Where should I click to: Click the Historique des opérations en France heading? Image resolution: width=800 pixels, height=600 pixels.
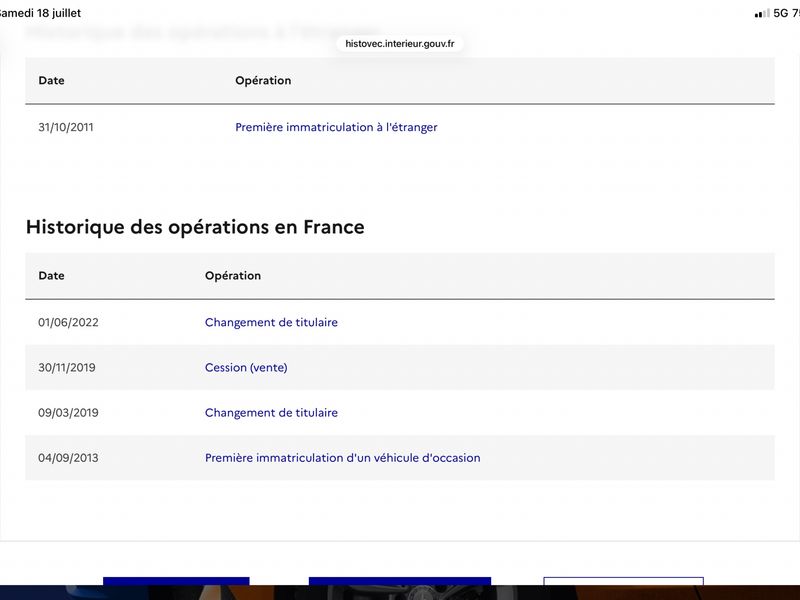195,227
